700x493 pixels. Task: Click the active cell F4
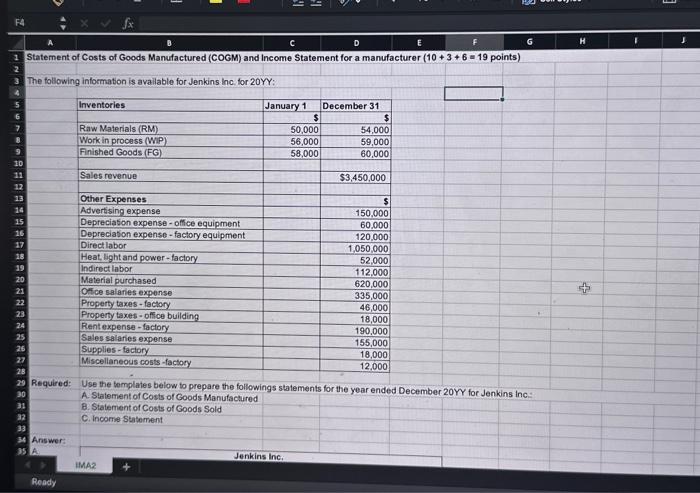pos(474,93)
